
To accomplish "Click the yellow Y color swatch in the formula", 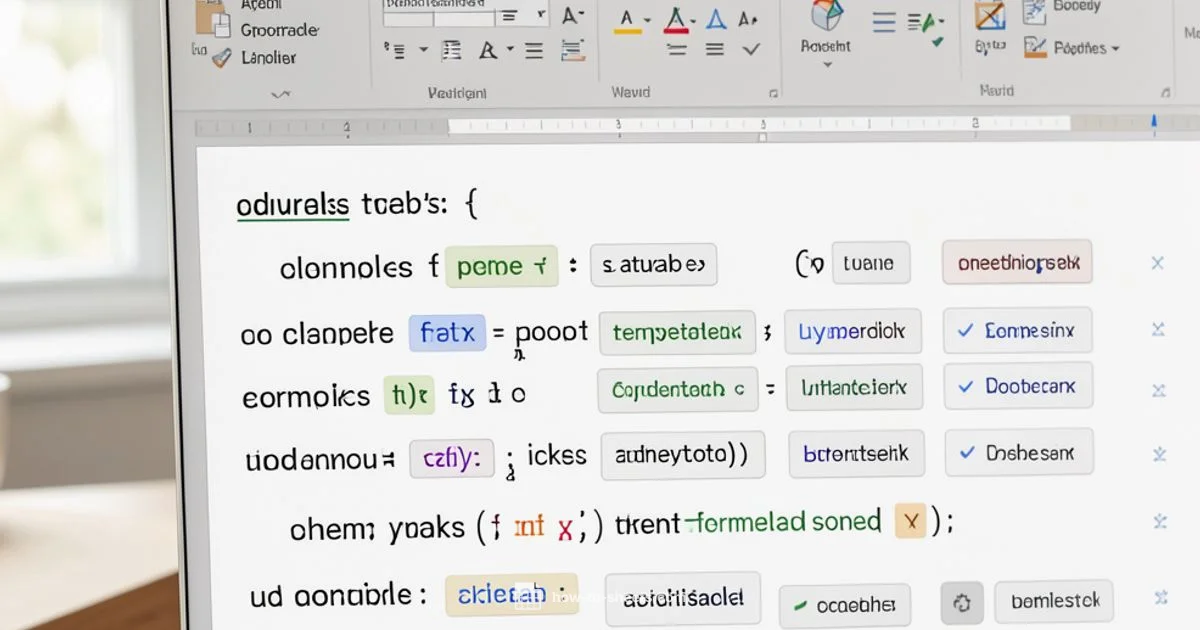I will pos(910,521).
